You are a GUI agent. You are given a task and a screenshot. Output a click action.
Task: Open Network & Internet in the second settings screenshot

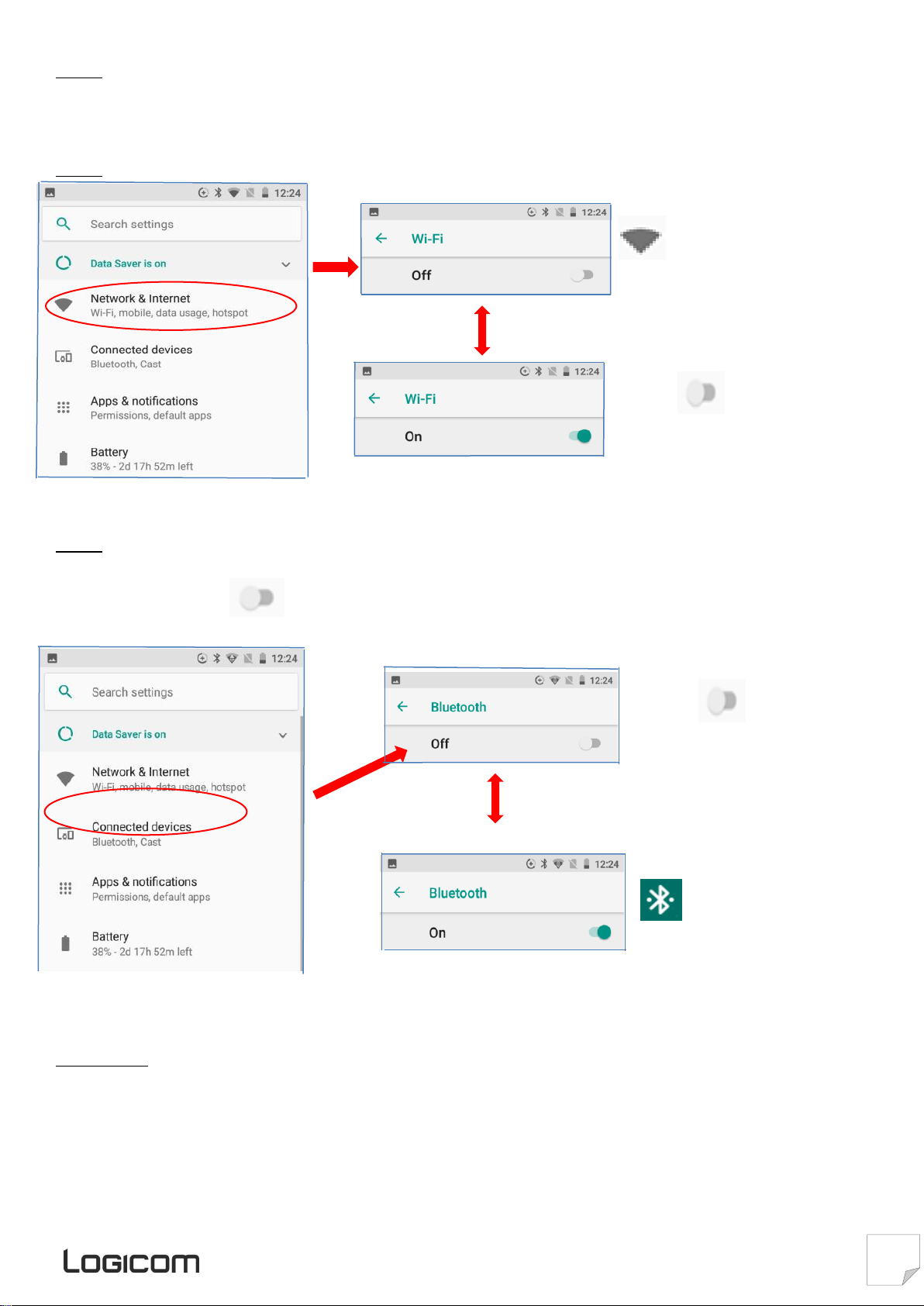171,779
